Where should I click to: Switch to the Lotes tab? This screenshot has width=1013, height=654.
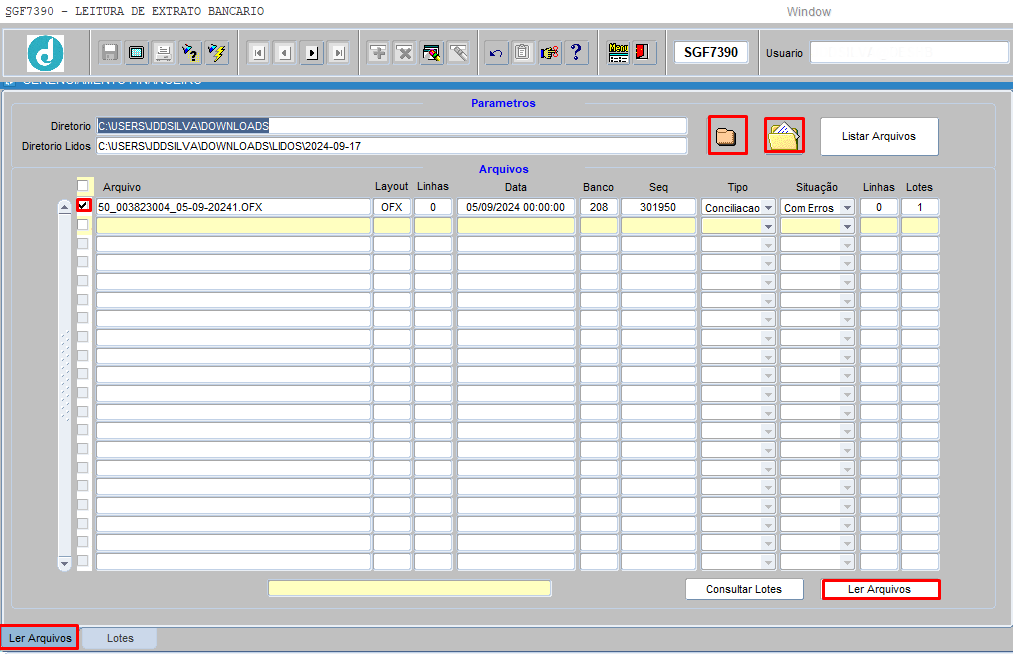click(x=120, y=638)
